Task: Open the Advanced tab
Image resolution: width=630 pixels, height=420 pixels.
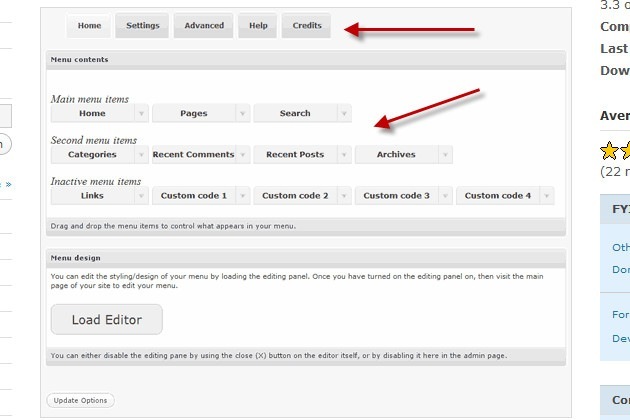Action: 204,26
